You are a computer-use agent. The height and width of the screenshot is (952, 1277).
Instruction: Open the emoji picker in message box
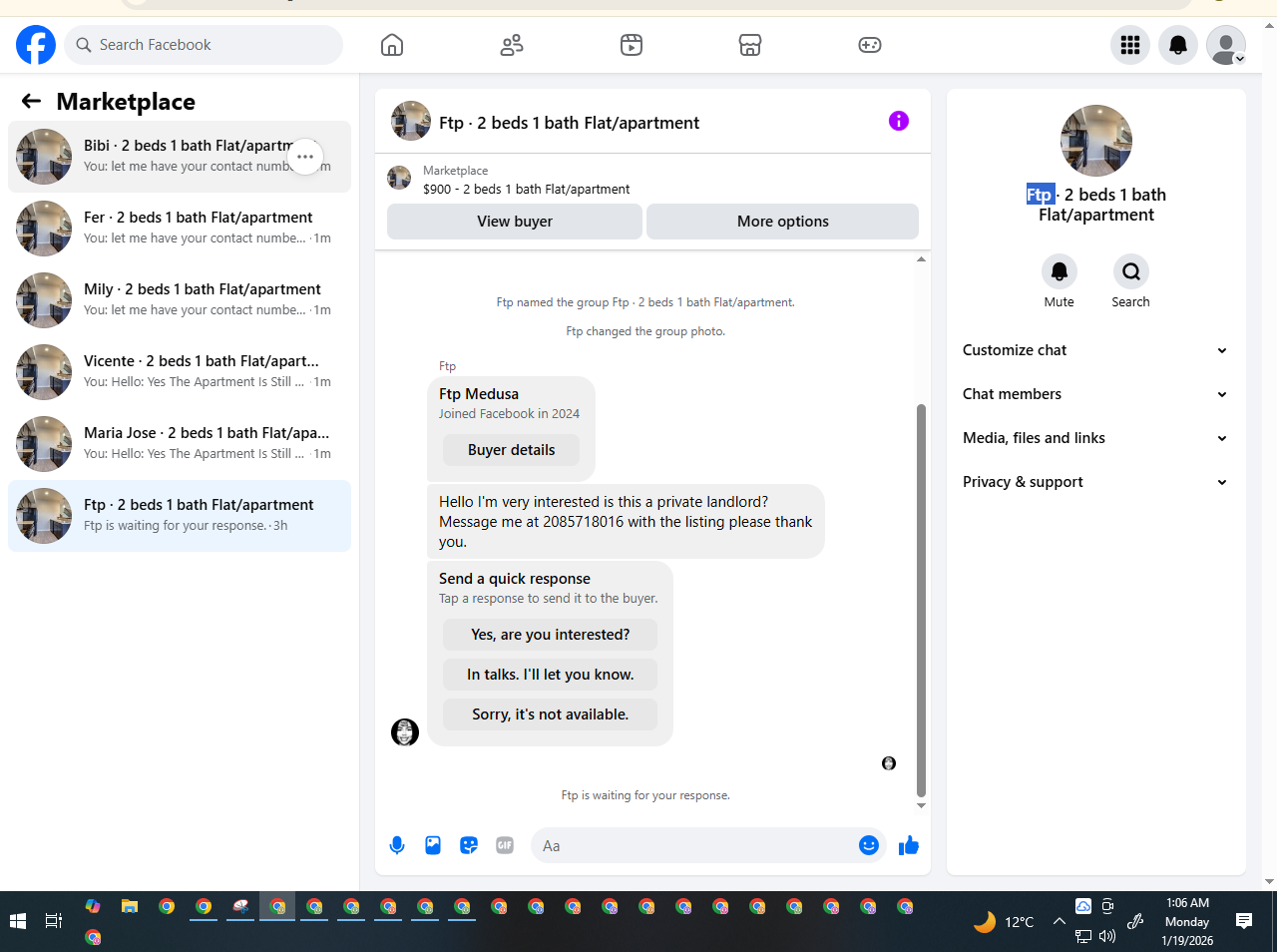869,845
